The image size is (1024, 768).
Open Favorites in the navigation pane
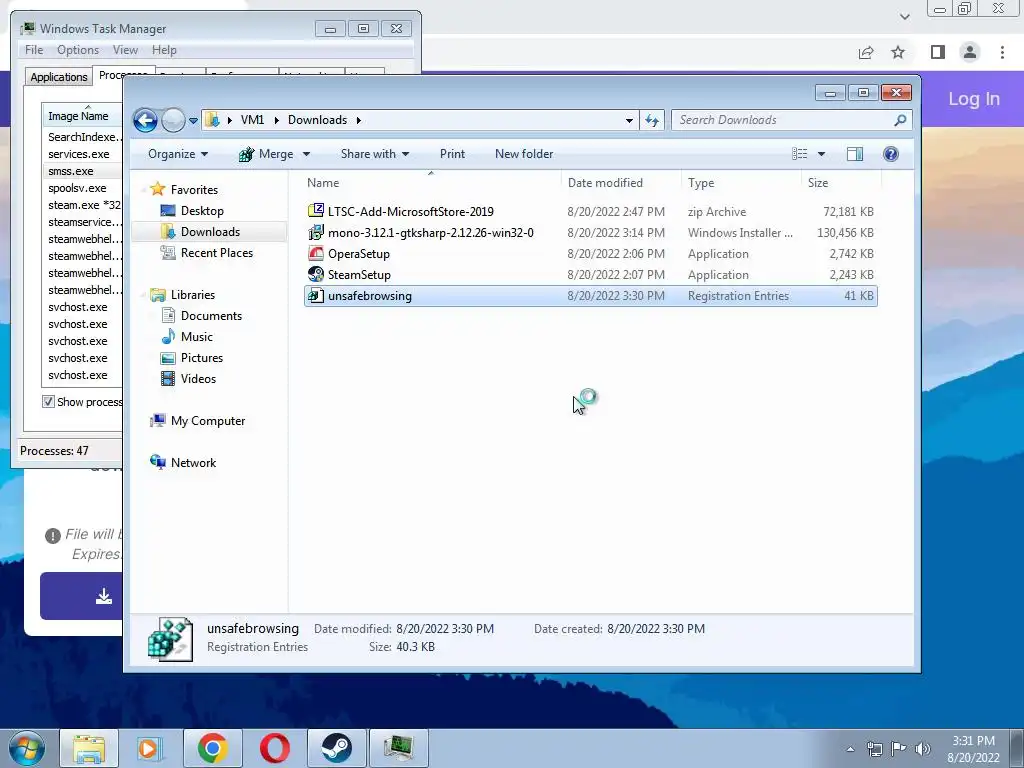click(194, 189)
